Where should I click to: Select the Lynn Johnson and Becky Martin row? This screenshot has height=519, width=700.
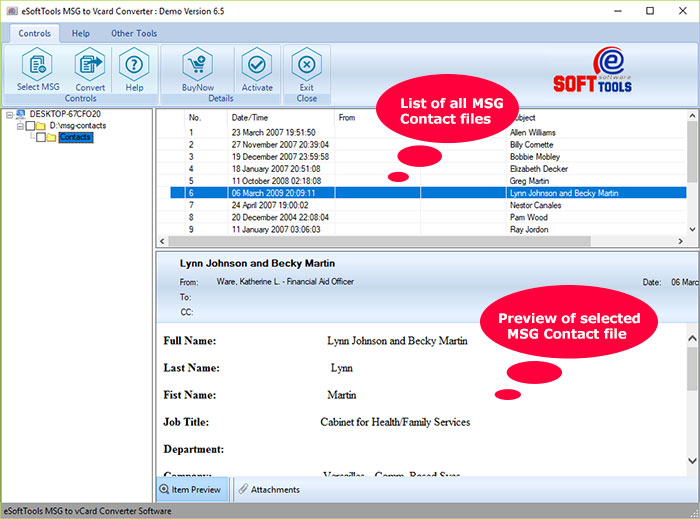point(428,193)
